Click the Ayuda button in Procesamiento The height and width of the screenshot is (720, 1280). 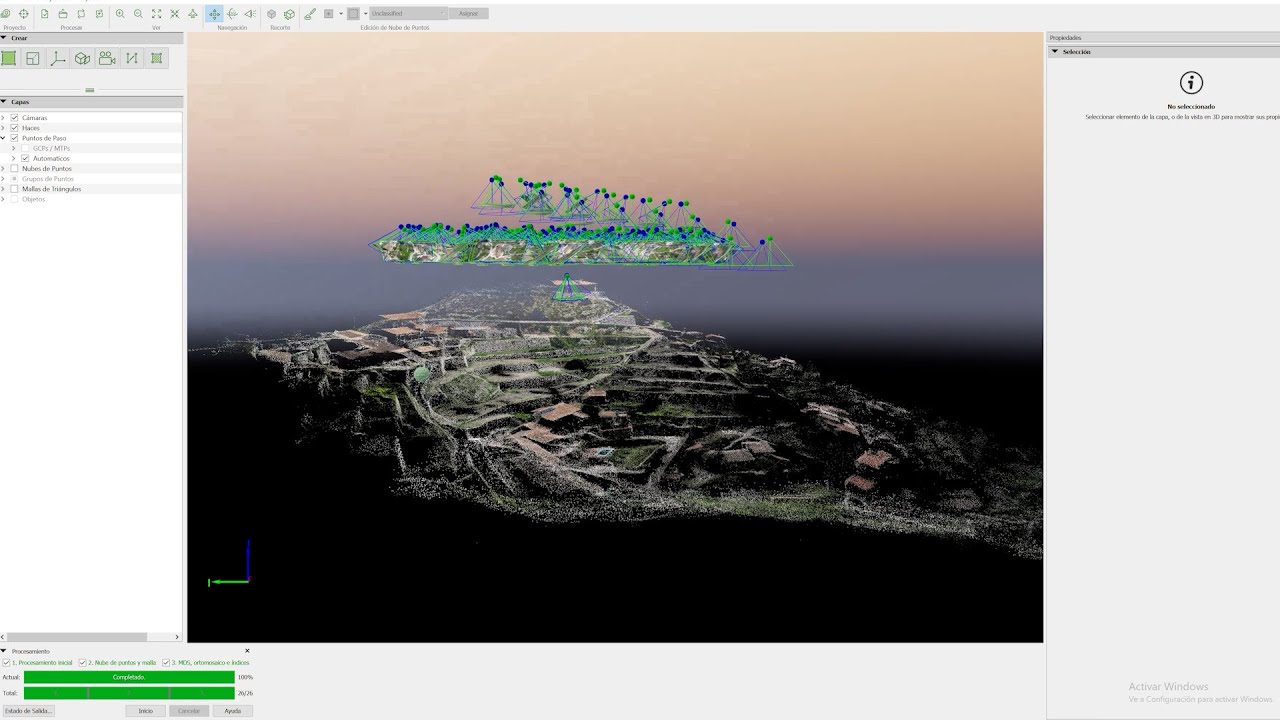coord(232,711)
